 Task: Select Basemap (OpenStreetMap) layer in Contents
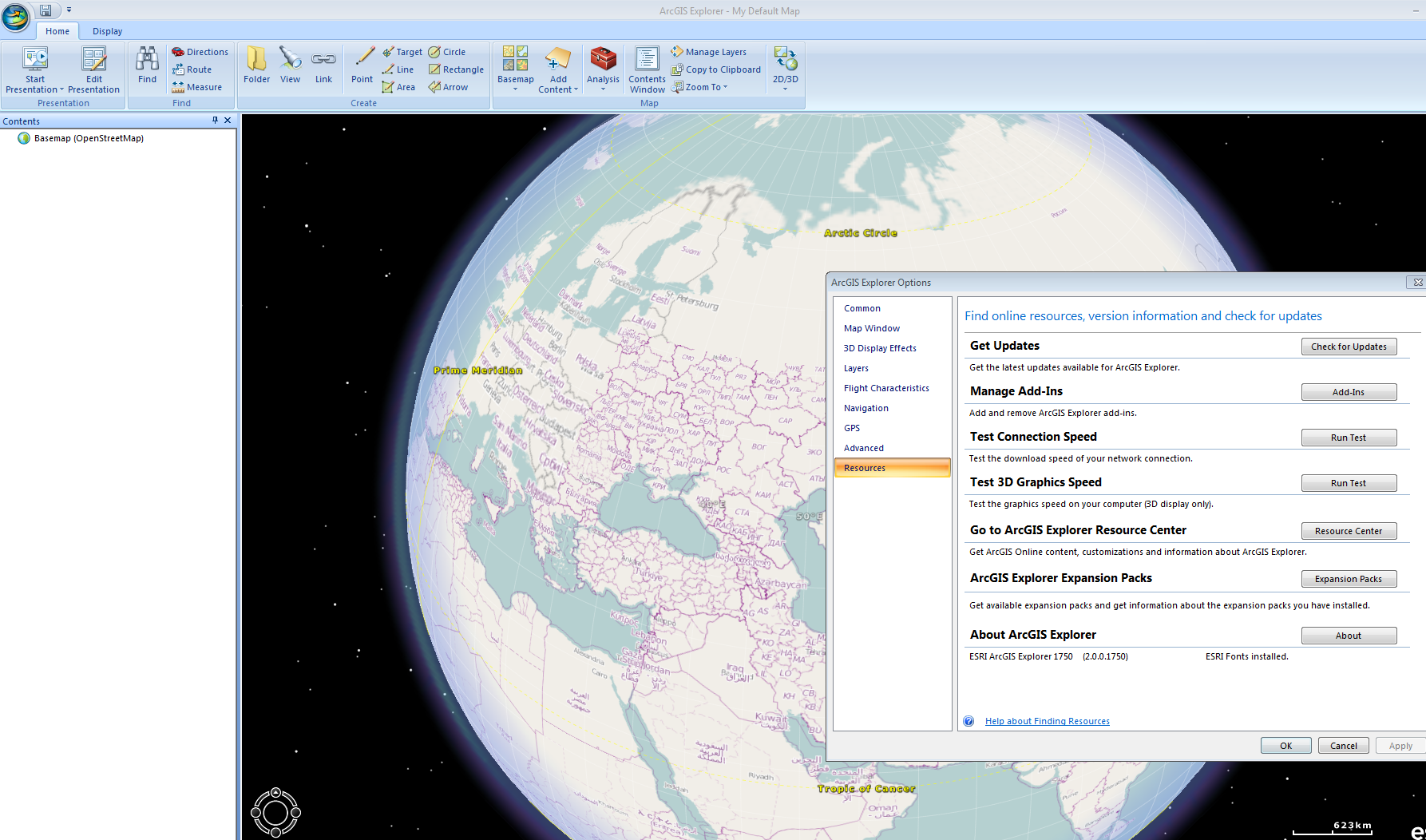(89, 138)
